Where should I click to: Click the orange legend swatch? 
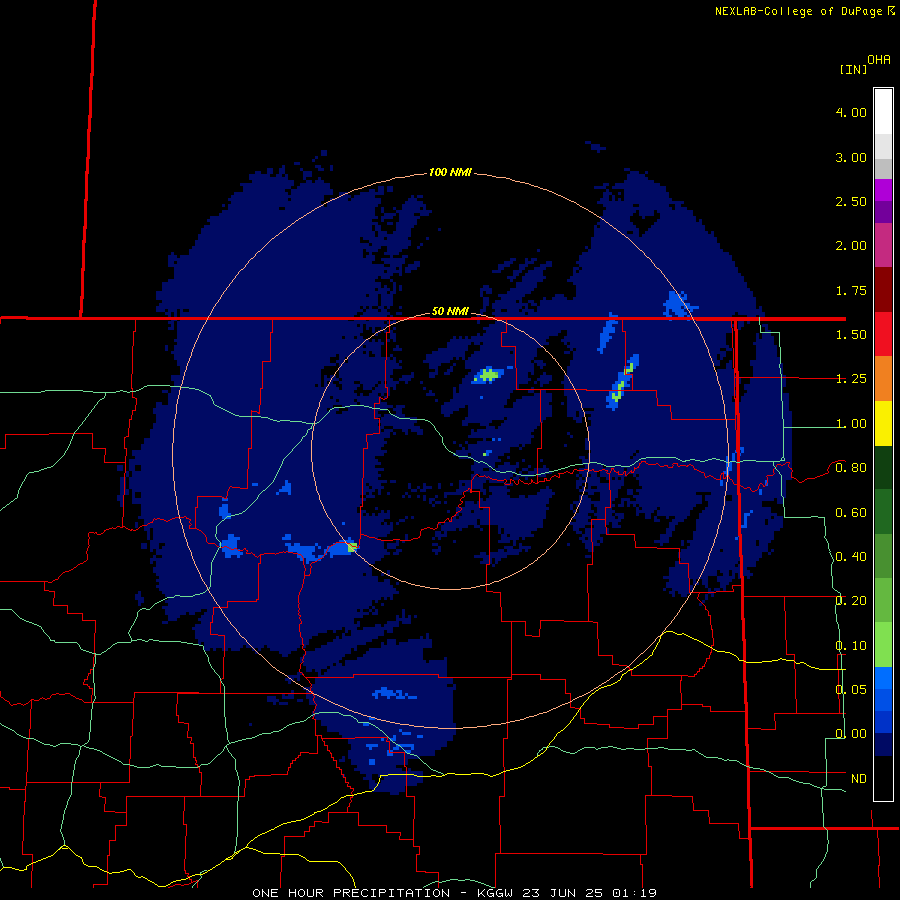(883, 379)
